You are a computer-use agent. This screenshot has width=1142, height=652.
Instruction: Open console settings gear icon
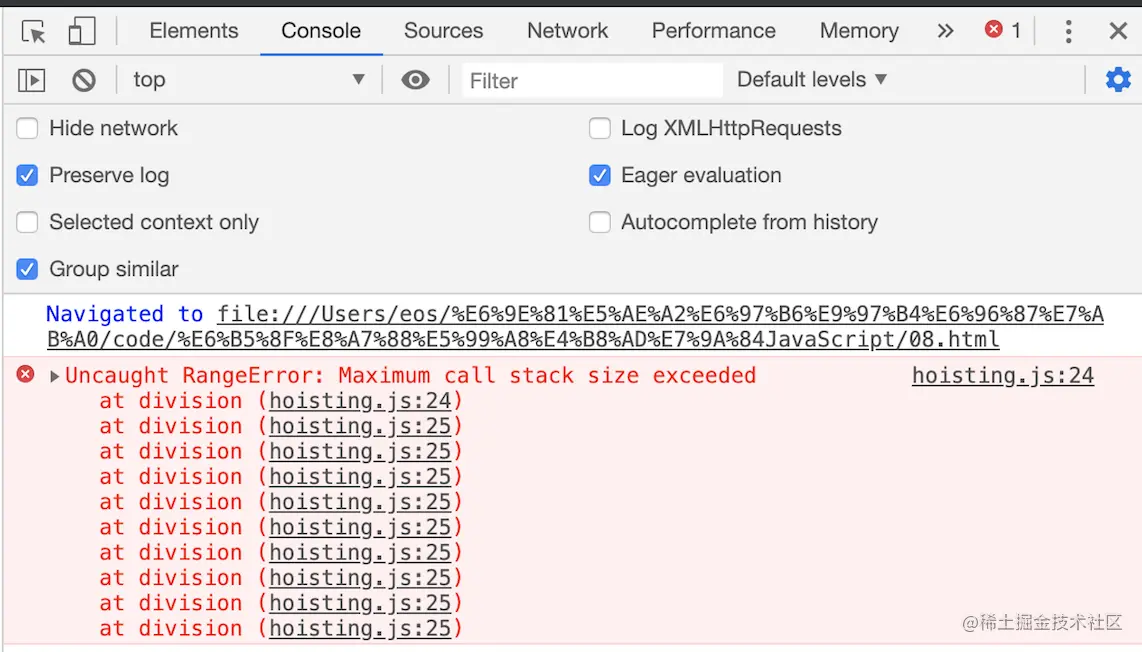click(x=1118, y=80)
